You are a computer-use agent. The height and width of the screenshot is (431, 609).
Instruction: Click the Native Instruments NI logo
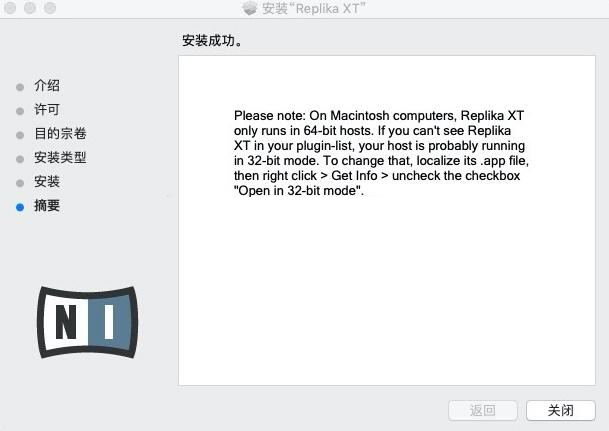pos(87,322)
